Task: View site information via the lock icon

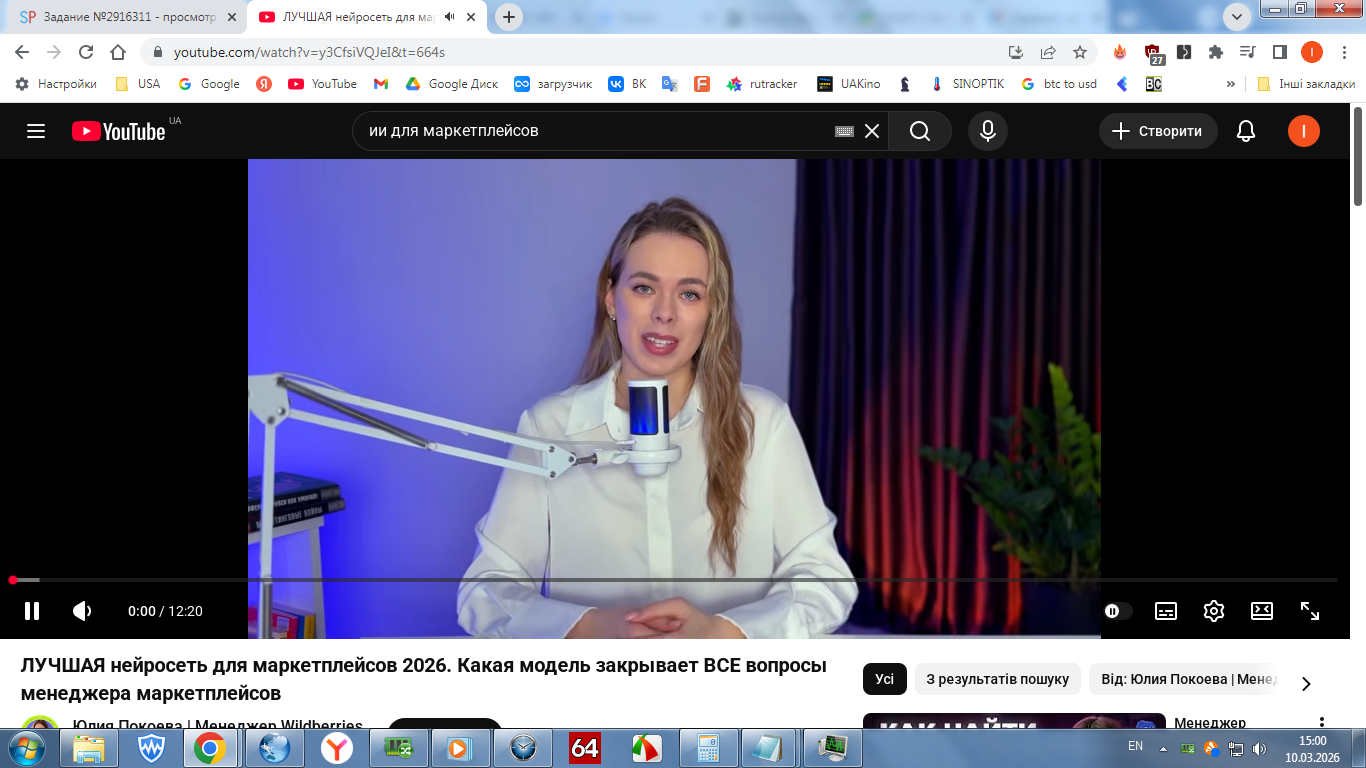Action: point(156,52)
